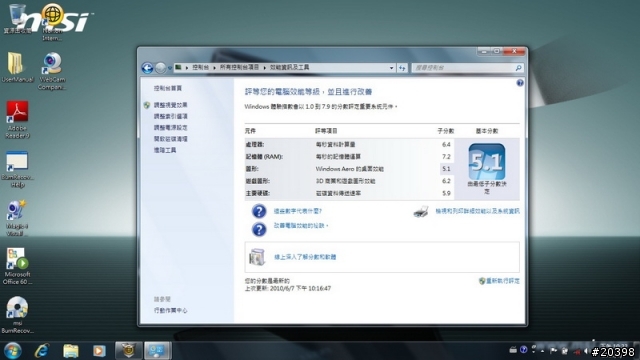
Task: Open 行動作業中心 under See also
Action: pos(171,311)
